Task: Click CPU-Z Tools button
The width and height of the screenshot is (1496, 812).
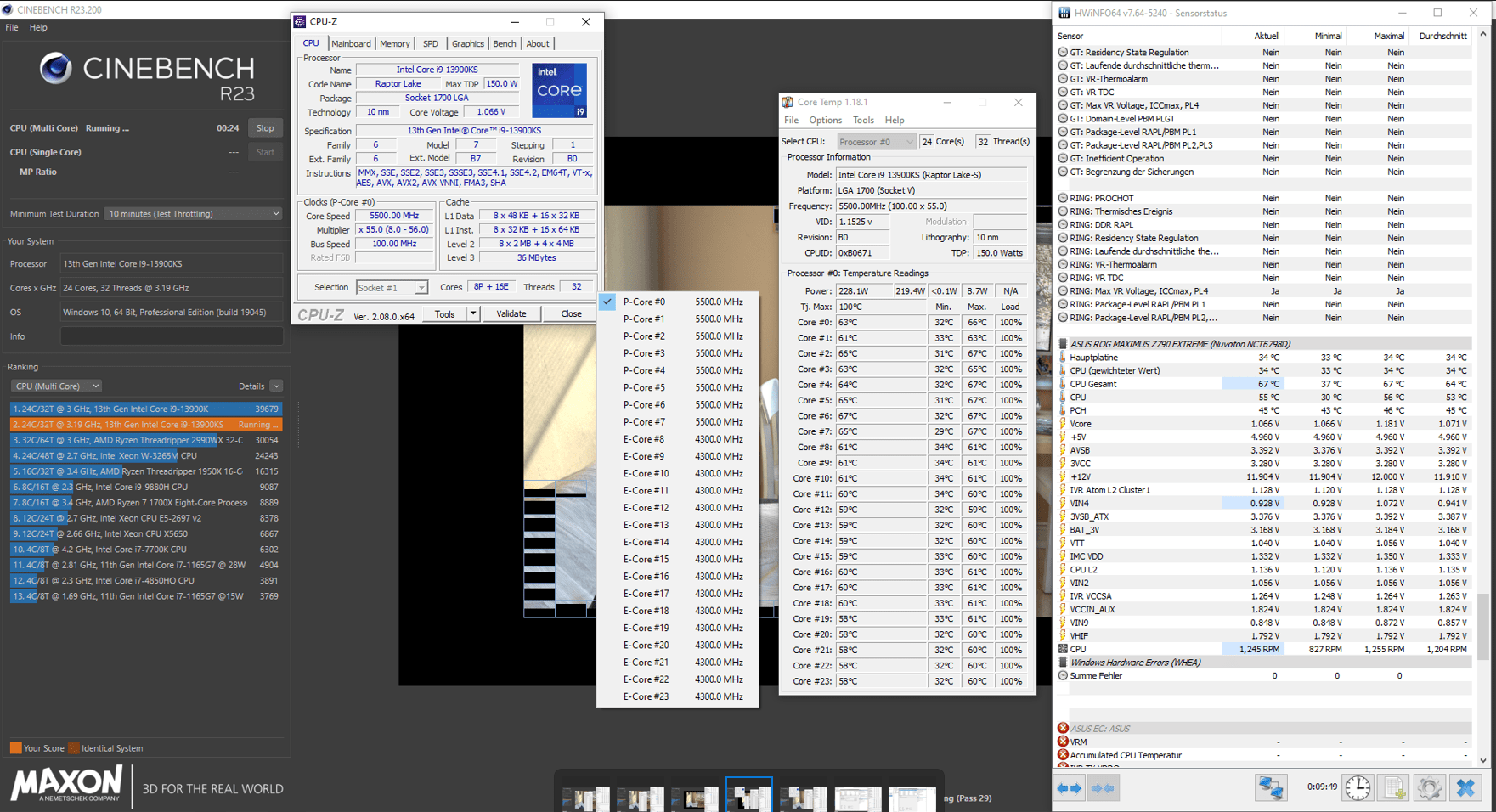Action: 444,314
